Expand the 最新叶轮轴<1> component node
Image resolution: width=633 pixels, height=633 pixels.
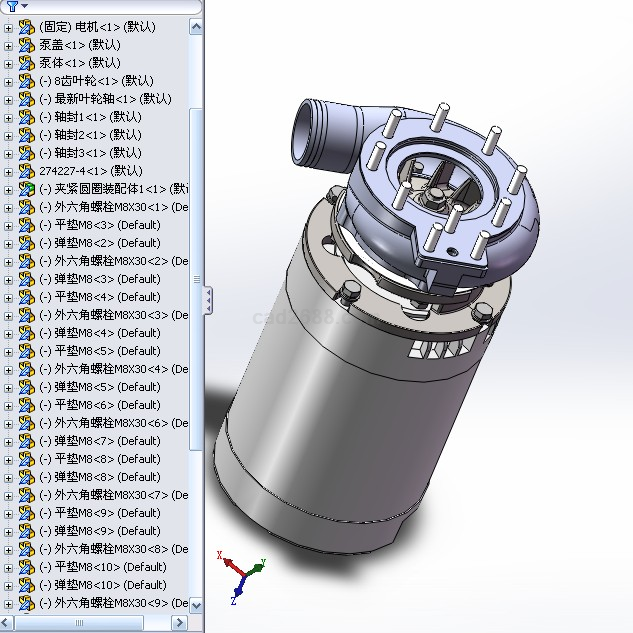[9, 99]
